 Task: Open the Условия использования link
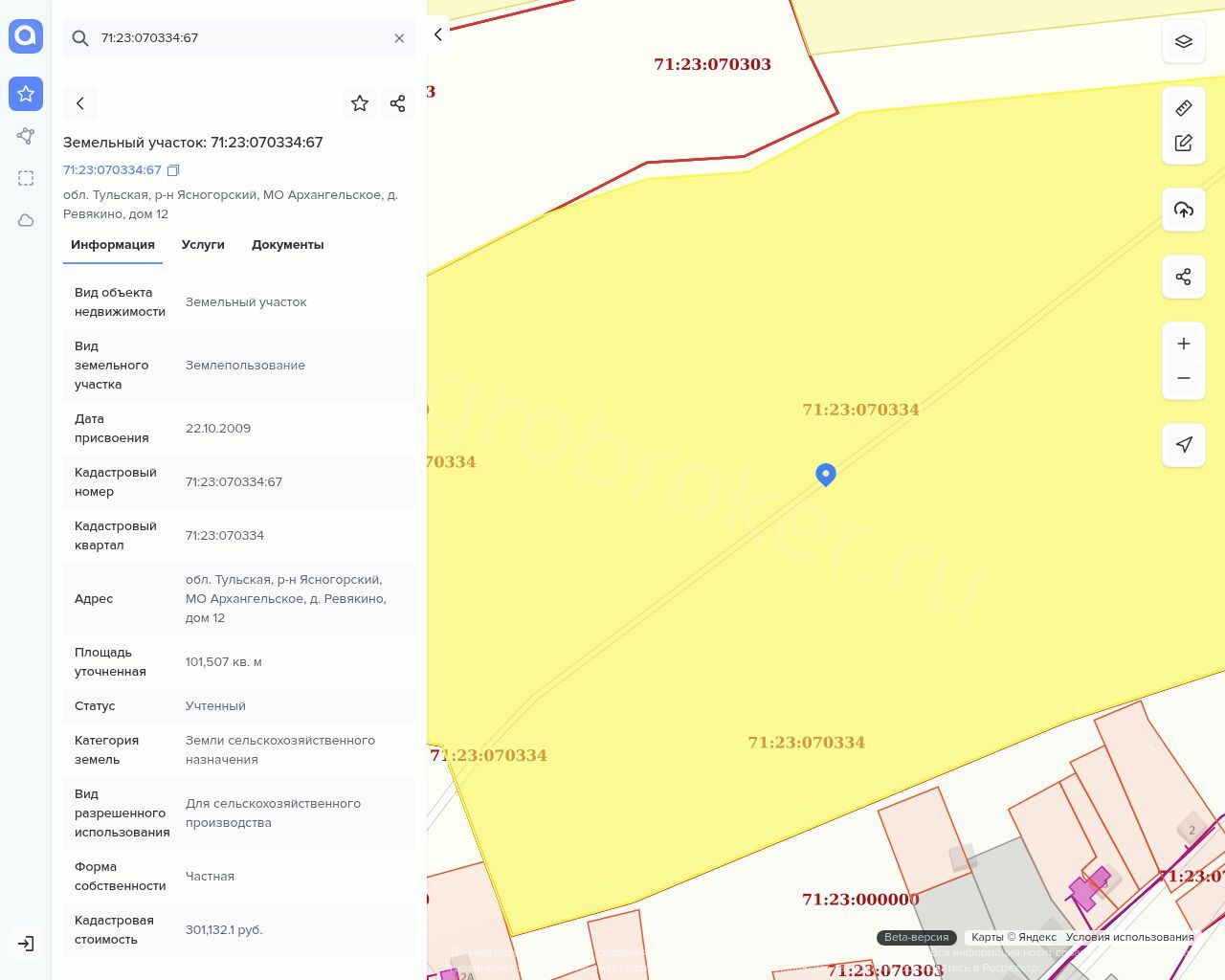[1129, 938]
